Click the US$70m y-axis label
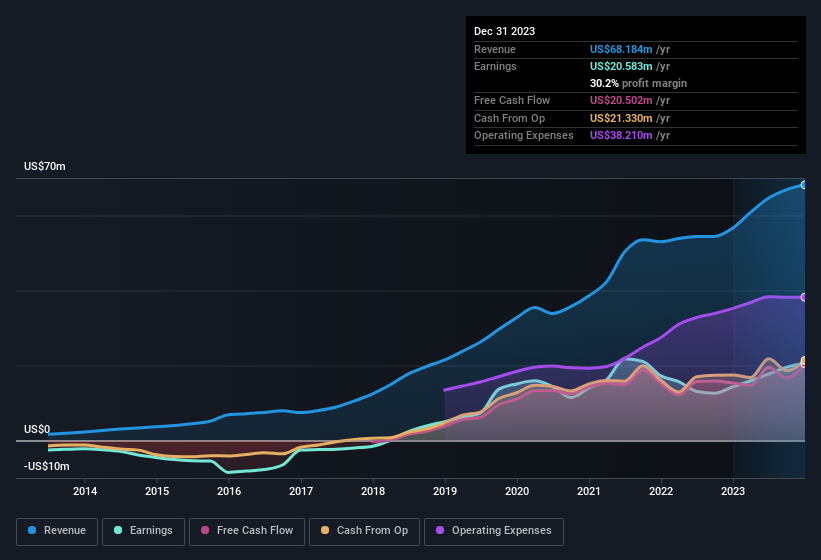The width and height of the screenshot is (821, 560). [45, 167]
